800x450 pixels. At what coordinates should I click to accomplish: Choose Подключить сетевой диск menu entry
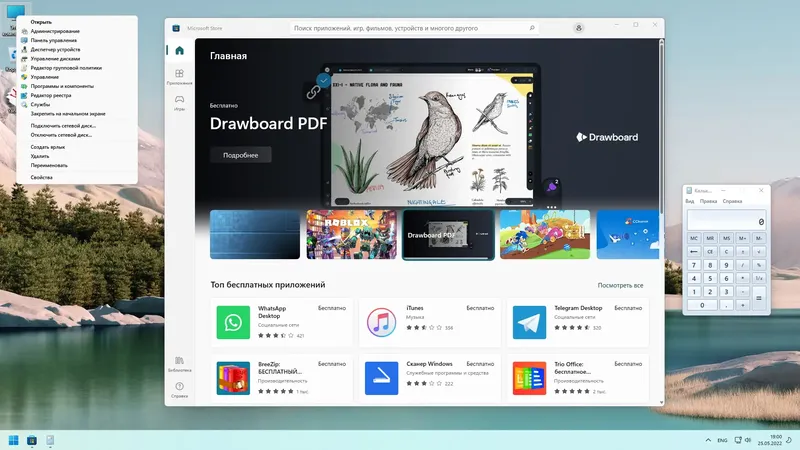(x=63, y=126)
